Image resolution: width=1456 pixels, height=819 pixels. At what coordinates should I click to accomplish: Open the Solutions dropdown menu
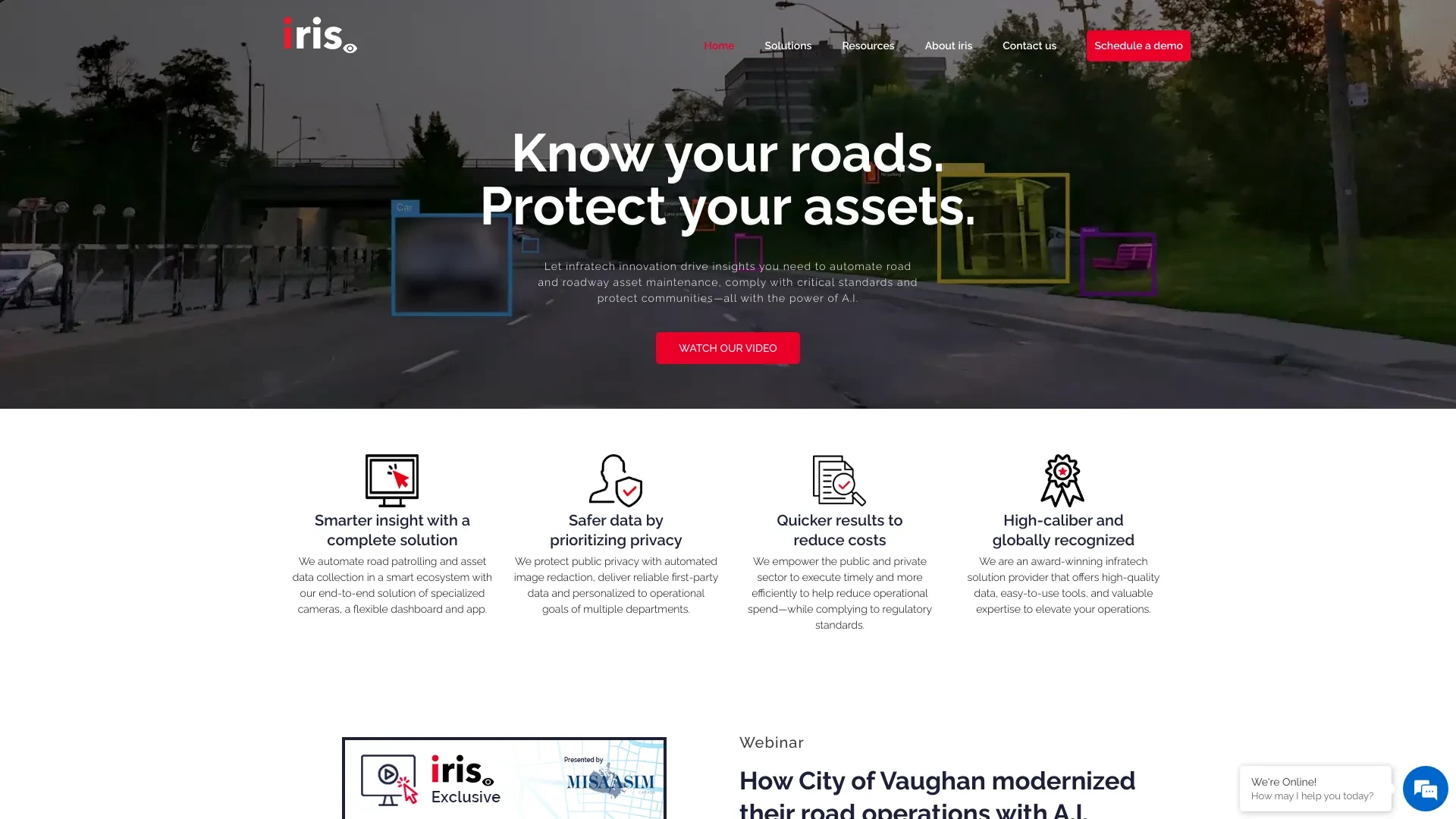[787, 46]
